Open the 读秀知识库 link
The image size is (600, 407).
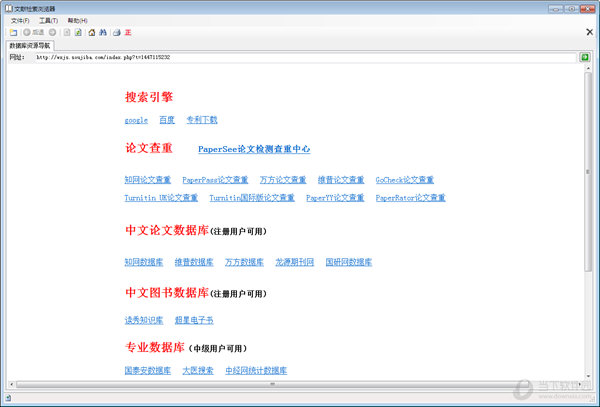[x=144, y=320]
